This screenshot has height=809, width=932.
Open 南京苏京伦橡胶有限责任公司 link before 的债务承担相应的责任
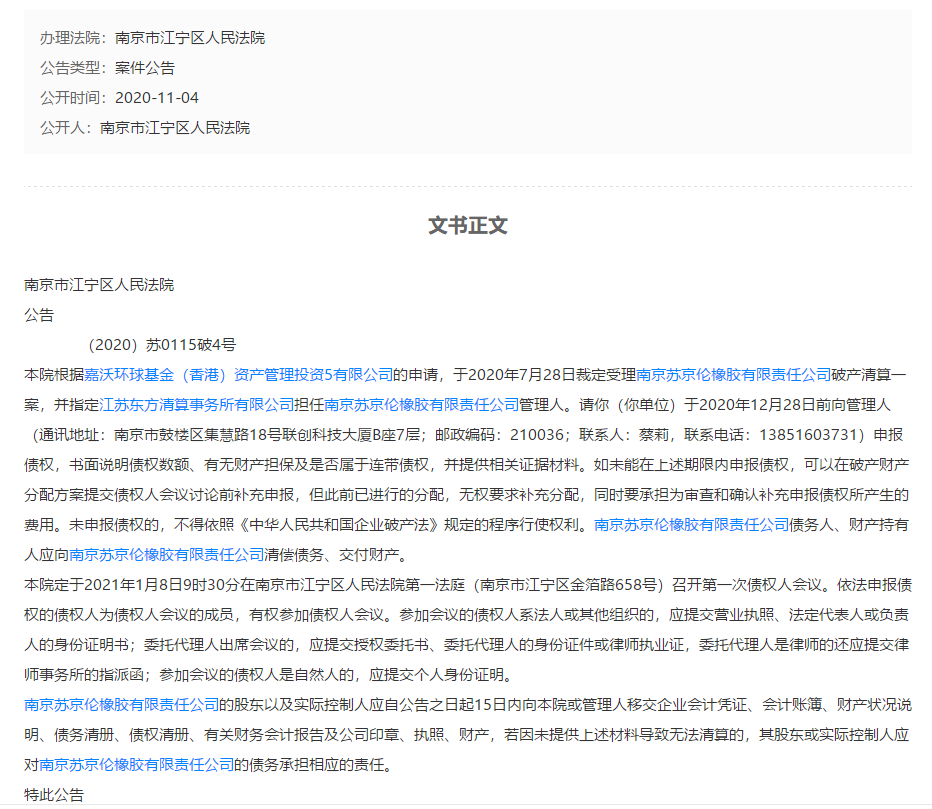pyautogui.click(x=137, y=765)
